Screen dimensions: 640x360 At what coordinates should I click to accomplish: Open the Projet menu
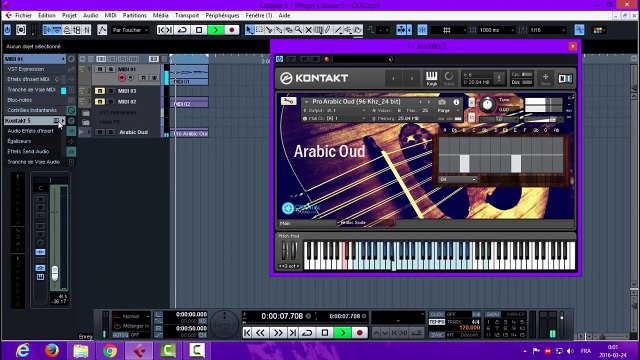(69, 16)
